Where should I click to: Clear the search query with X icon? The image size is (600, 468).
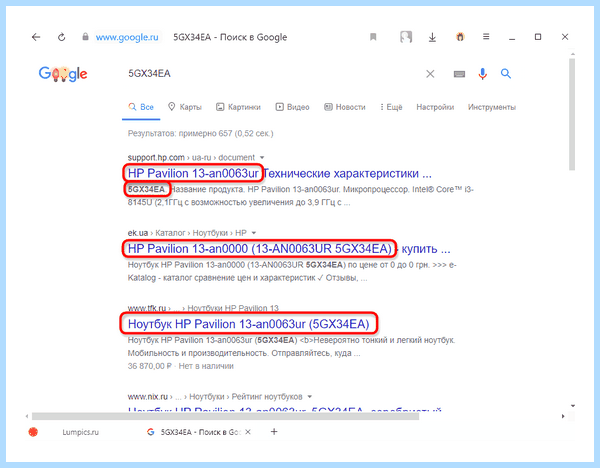[430, 74]
